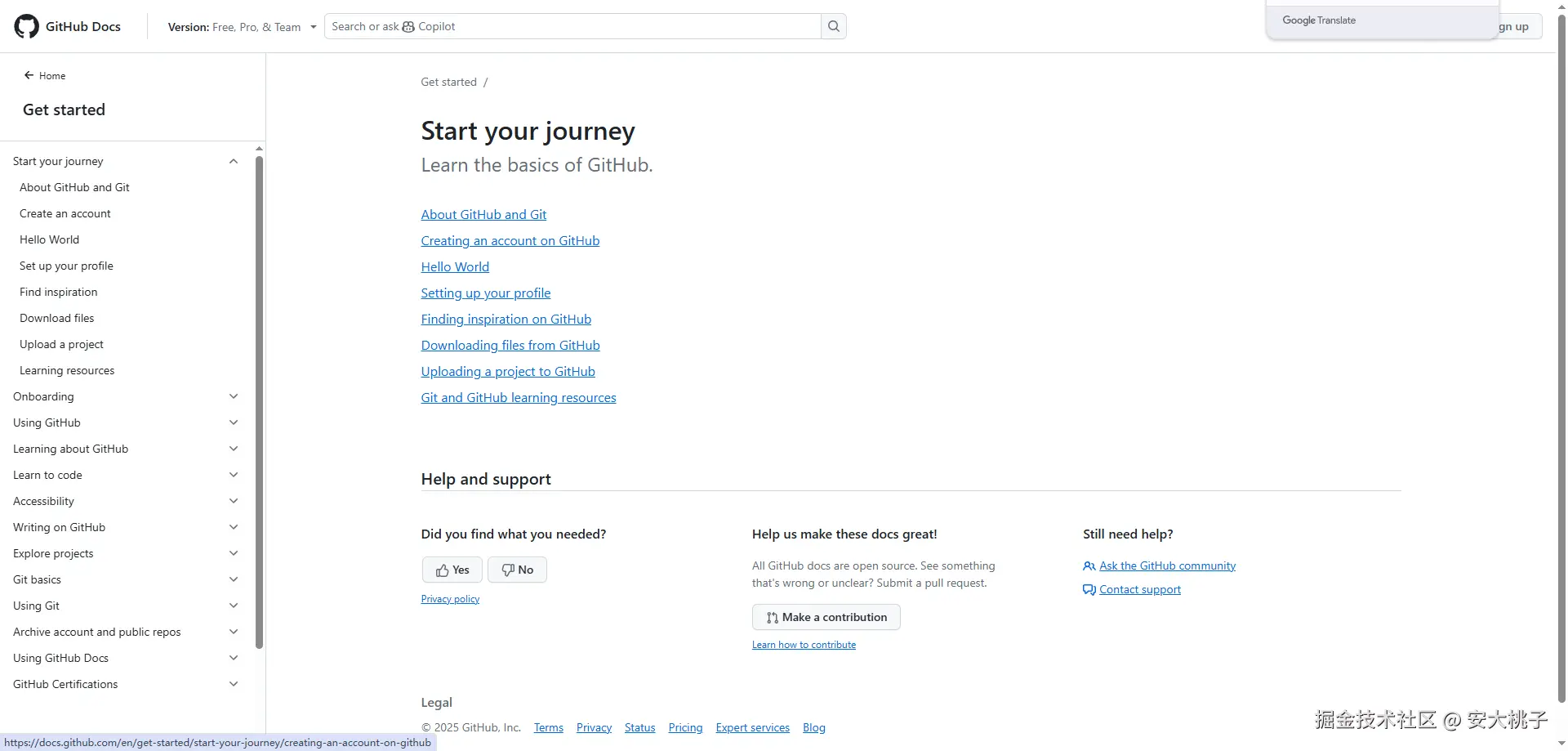Click the pull request Make a contribution button

826,617
